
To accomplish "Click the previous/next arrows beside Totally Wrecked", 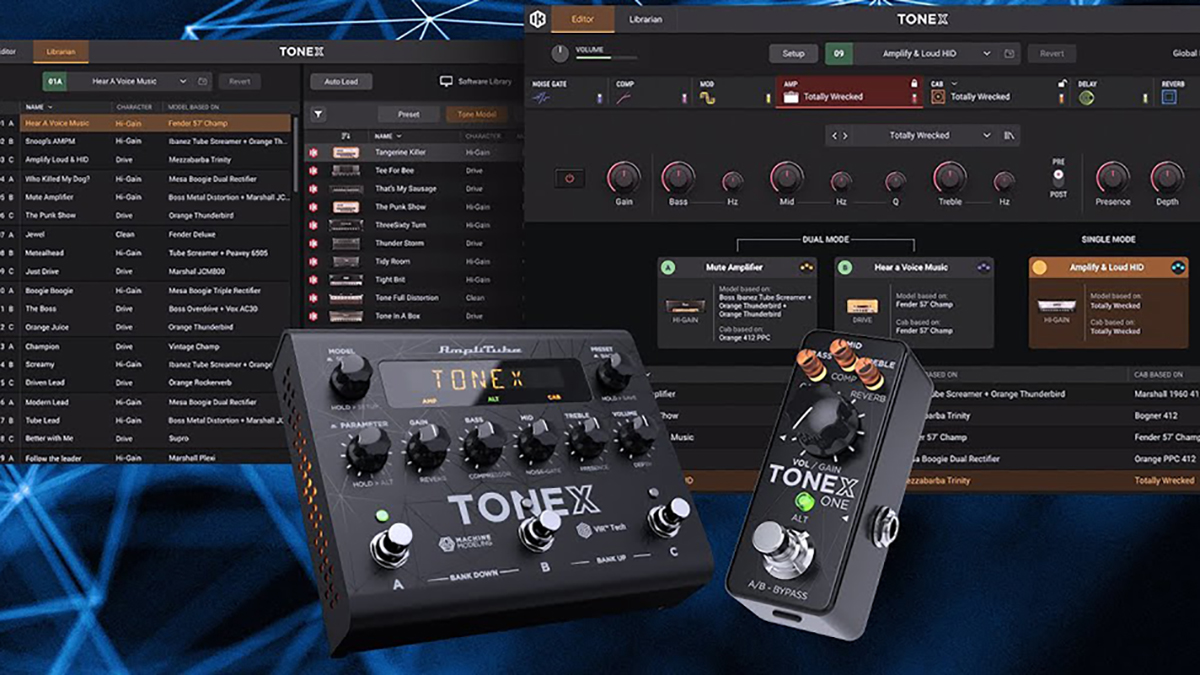I will pos(839,135).
